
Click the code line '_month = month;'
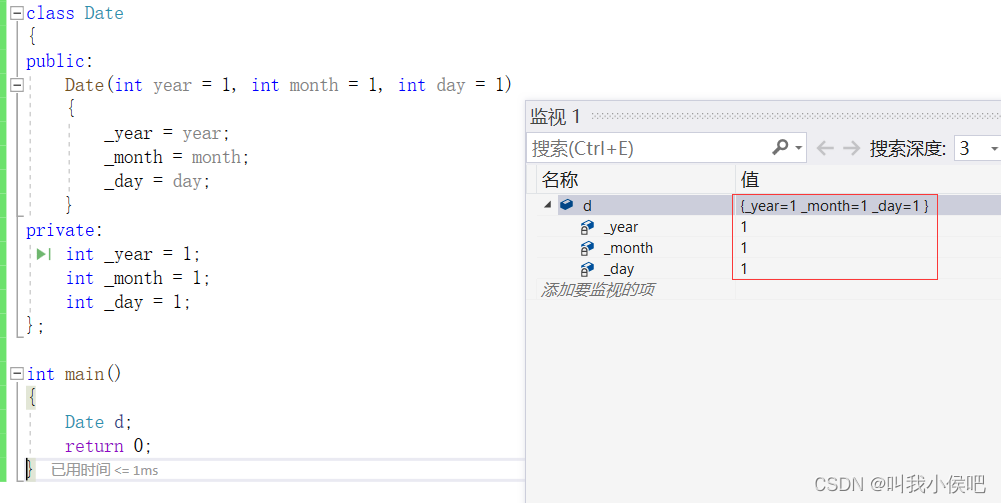(176, 157)
